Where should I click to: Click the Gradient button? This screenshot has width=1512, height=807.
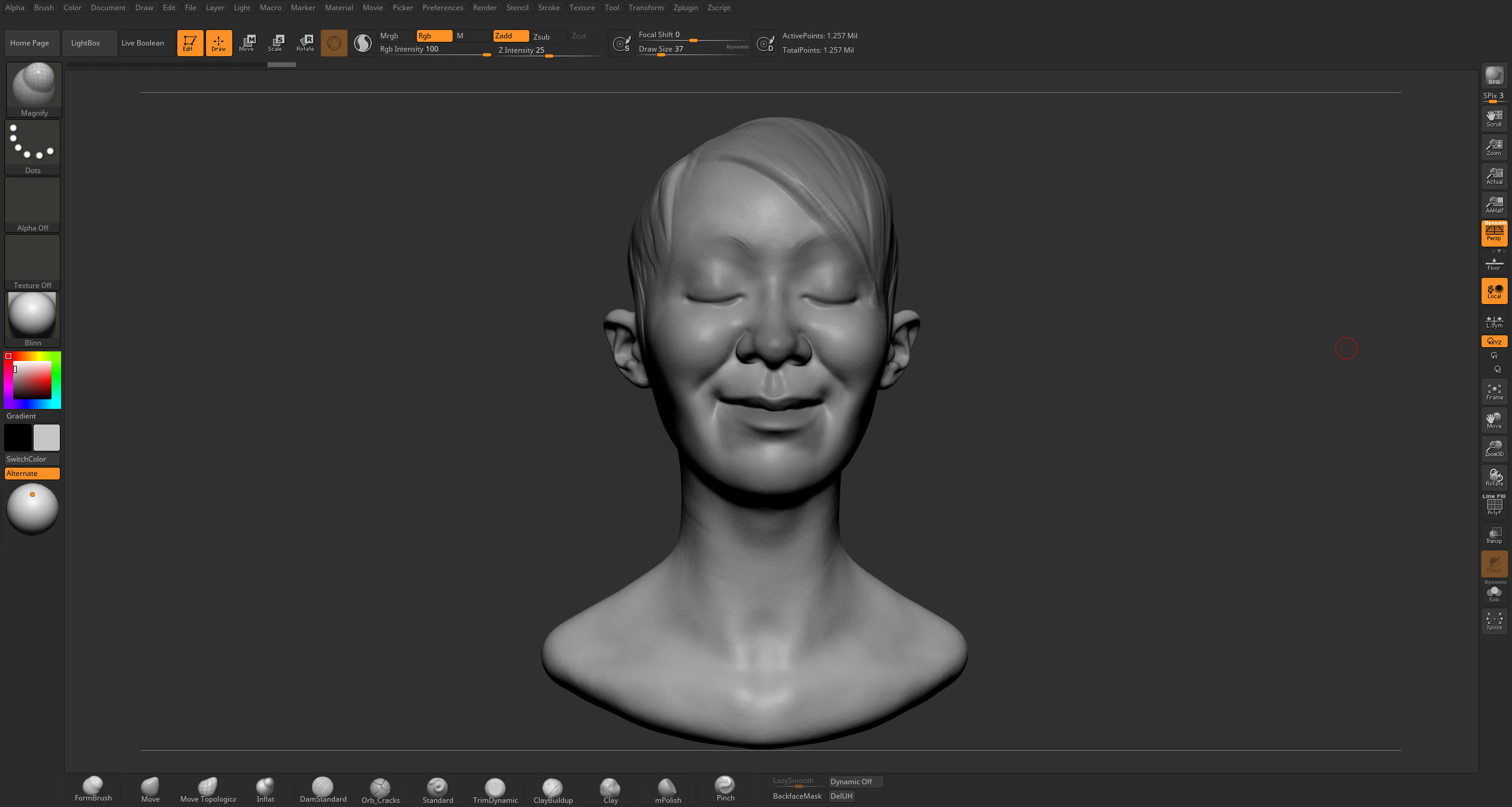click(x=33, y=415)
